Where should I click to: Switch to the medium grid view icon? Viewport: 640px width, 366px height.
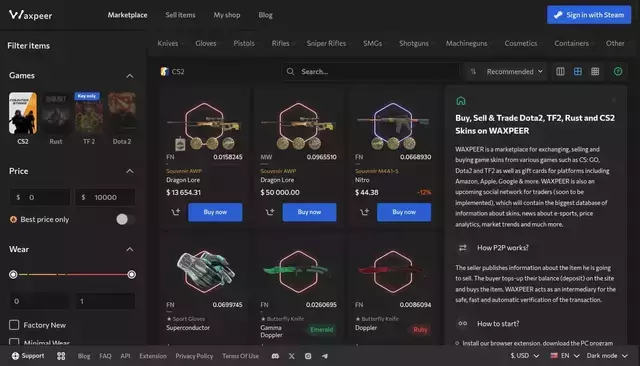coord(578,72)
